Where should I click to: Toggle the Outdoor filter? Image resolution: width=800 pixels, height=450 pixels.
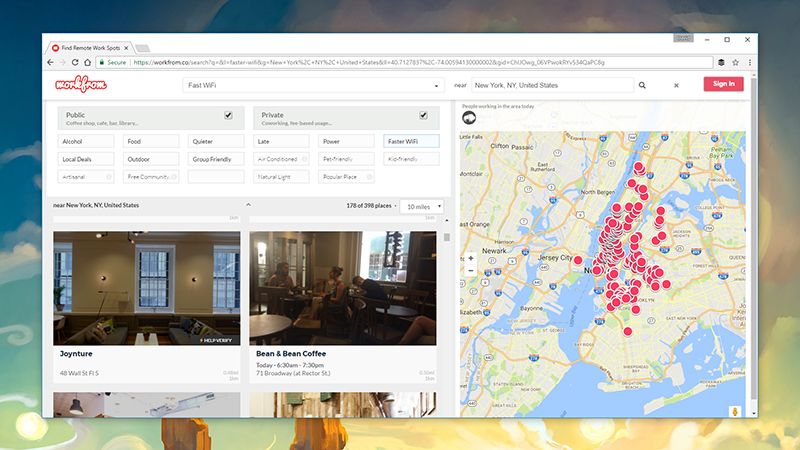coord(151,159)
